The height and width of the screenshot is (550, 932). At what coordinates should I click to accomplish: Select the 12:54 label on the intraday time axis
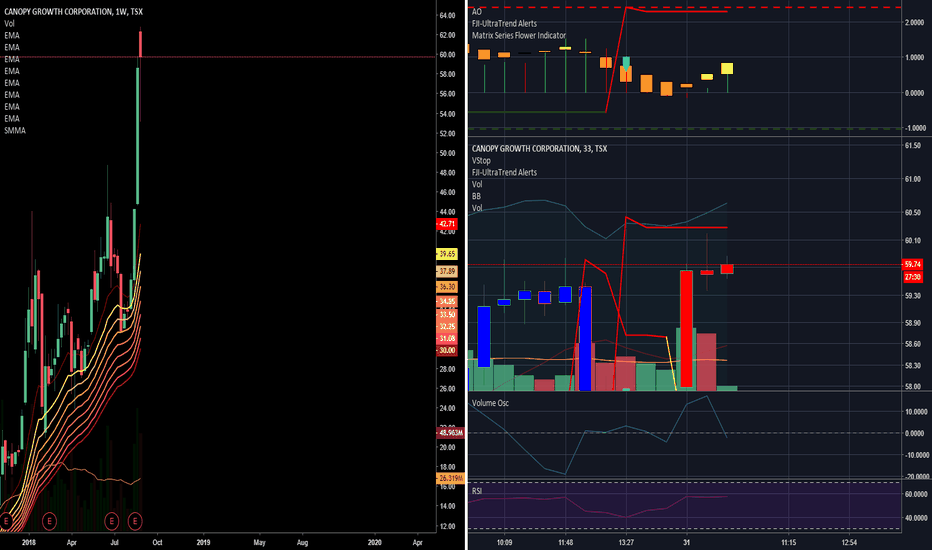click(x=849, y=542)
